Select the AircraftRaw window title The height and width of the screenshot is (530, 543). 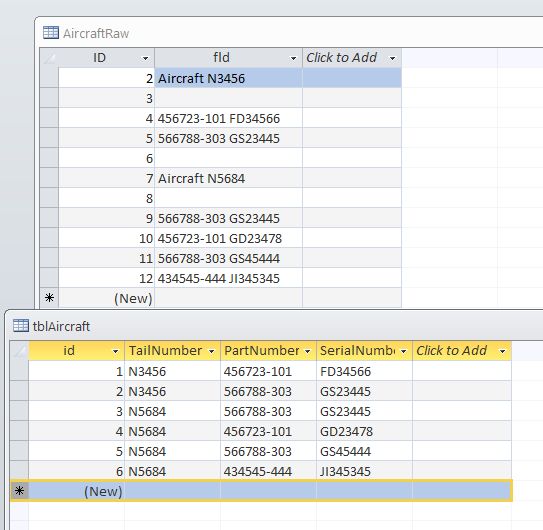click(96, 34)
